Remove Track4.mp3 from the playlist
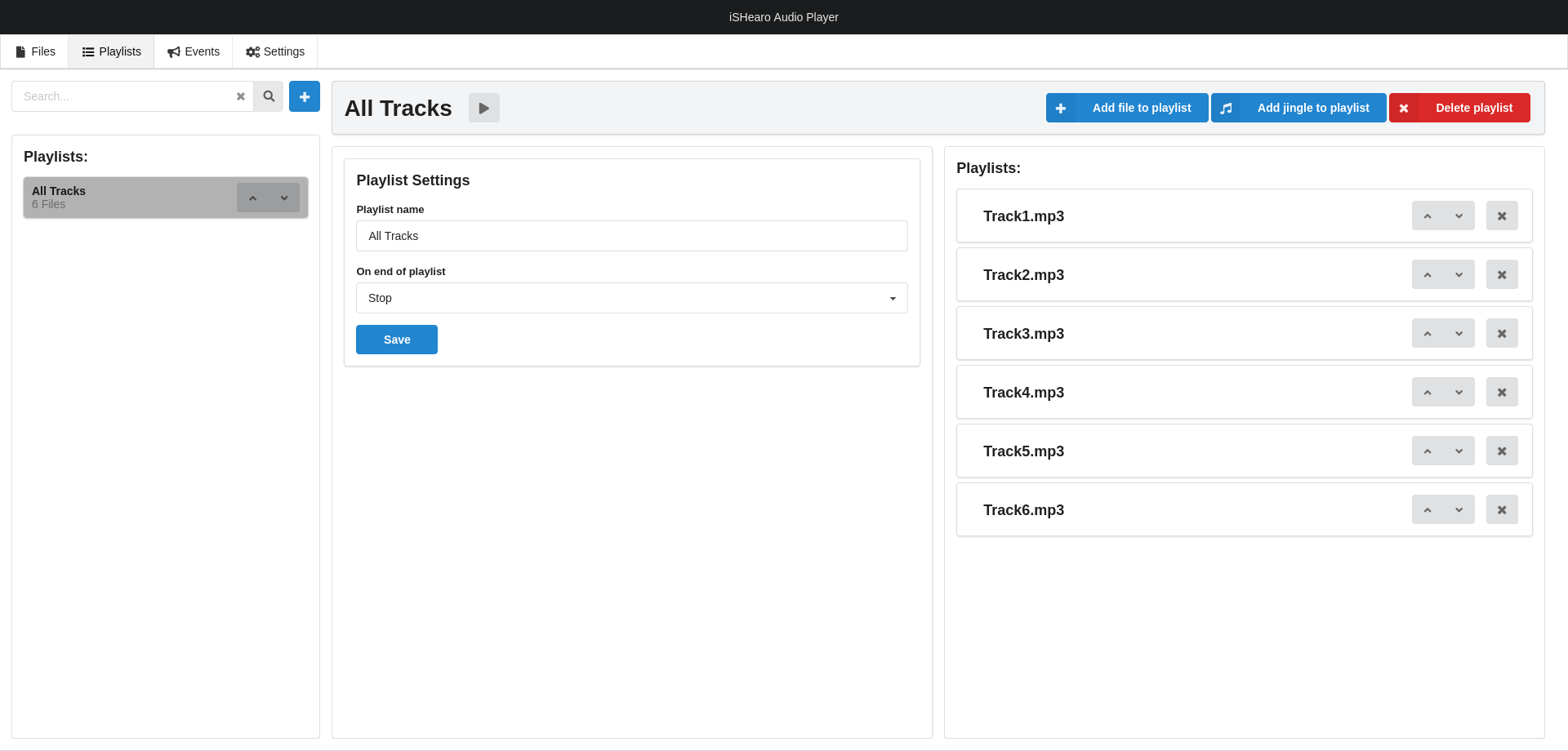The image size is (1568, 751). click(x=1501, y=393)
